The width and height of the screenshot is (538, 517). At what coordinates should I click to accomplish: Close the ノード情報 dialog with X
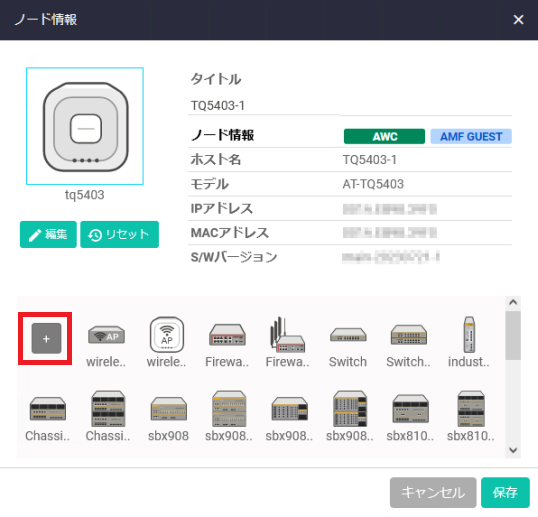click(x=518, y=20)
